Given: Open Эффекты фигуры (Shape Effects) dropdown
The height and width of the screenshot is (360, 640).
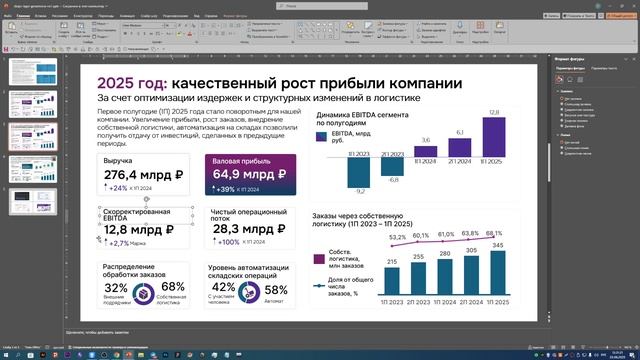Looking at the screenshot, I should (x=393, y=36).
